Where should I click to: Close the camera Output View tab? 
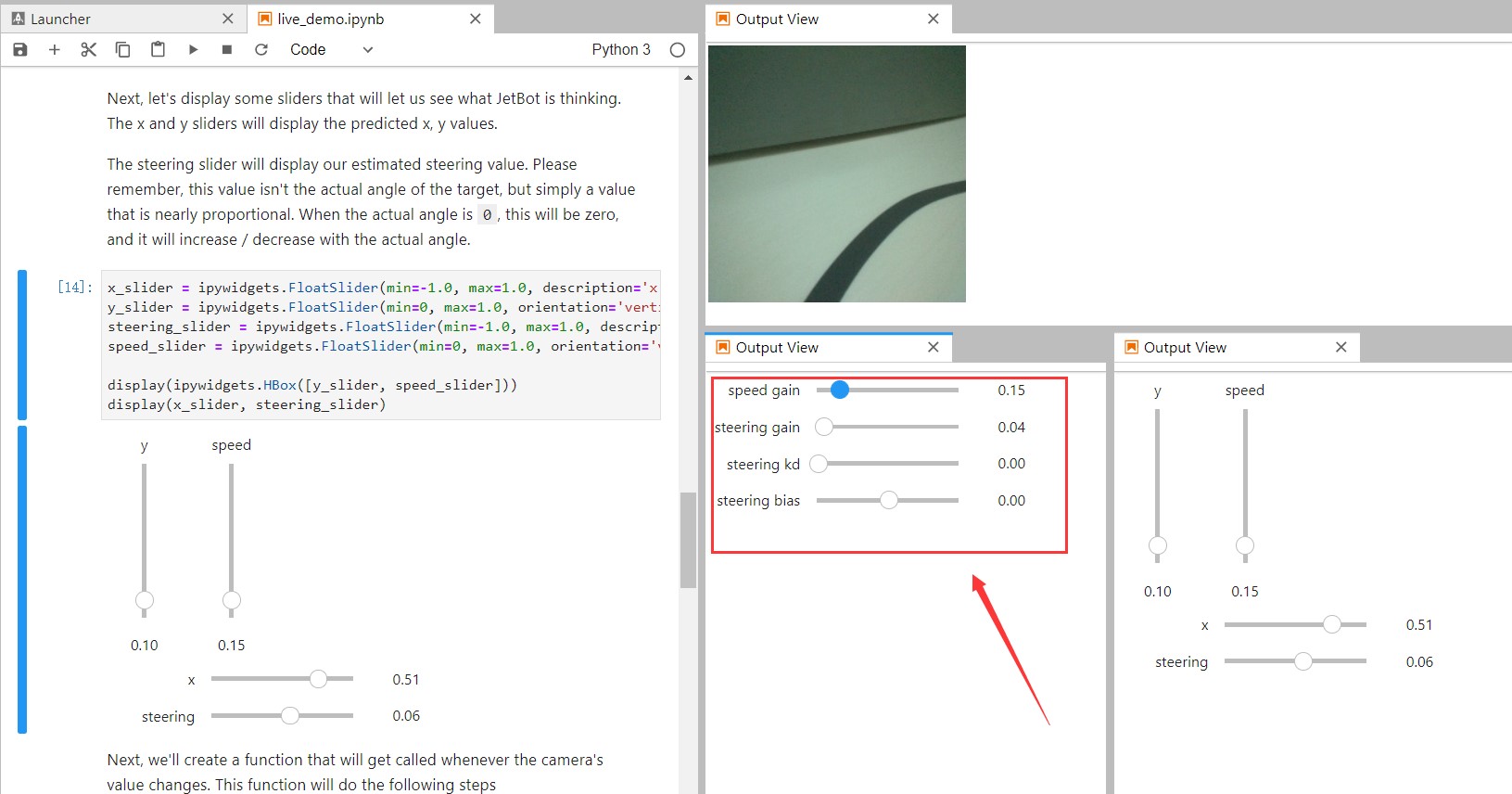(x=934, y=19)
